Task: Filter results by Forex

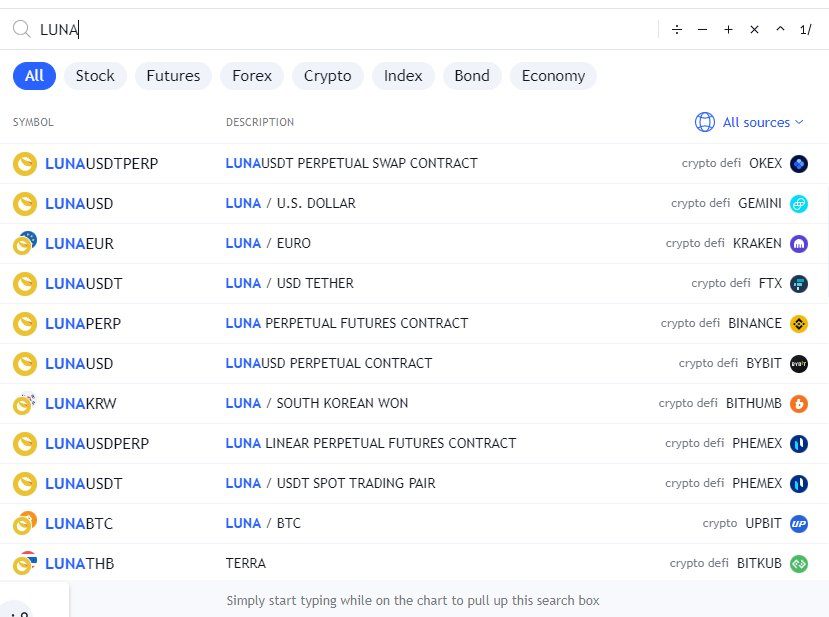Action: (252, 76)
